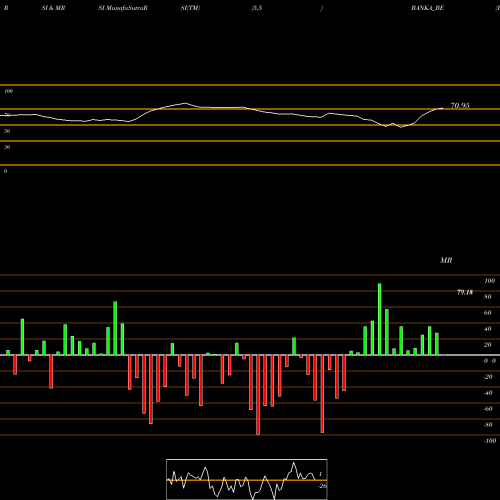
Task: Click the end of the white RSI line
Action: tap(443, 108)
